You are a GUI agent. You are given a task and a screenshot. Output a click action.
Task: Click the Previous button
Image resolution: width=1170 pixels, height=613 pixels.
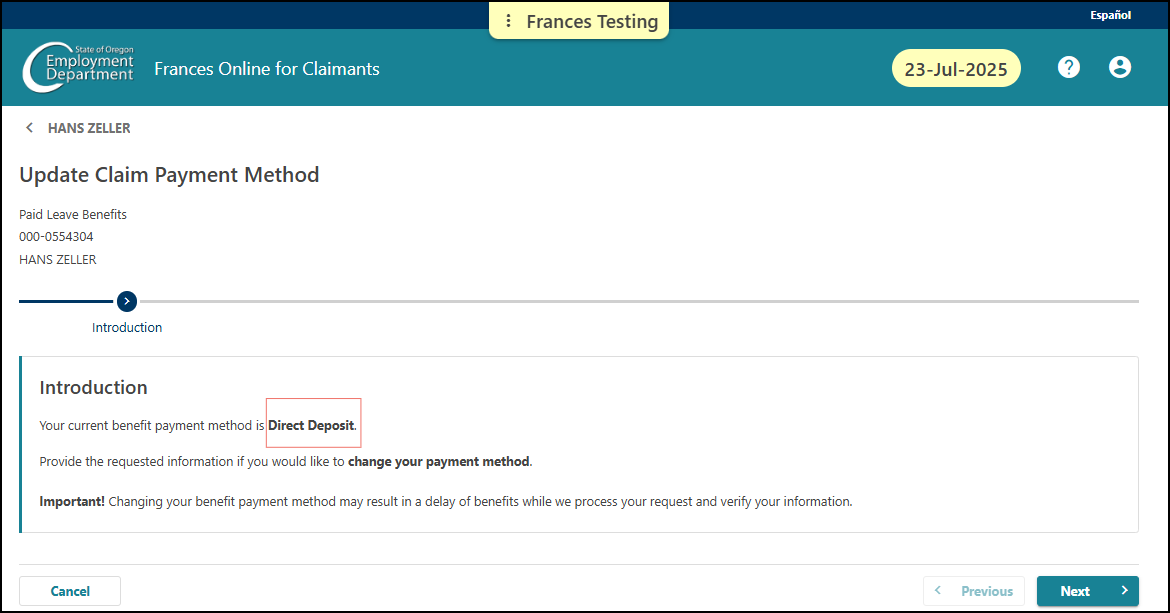[x=974, y=591]
